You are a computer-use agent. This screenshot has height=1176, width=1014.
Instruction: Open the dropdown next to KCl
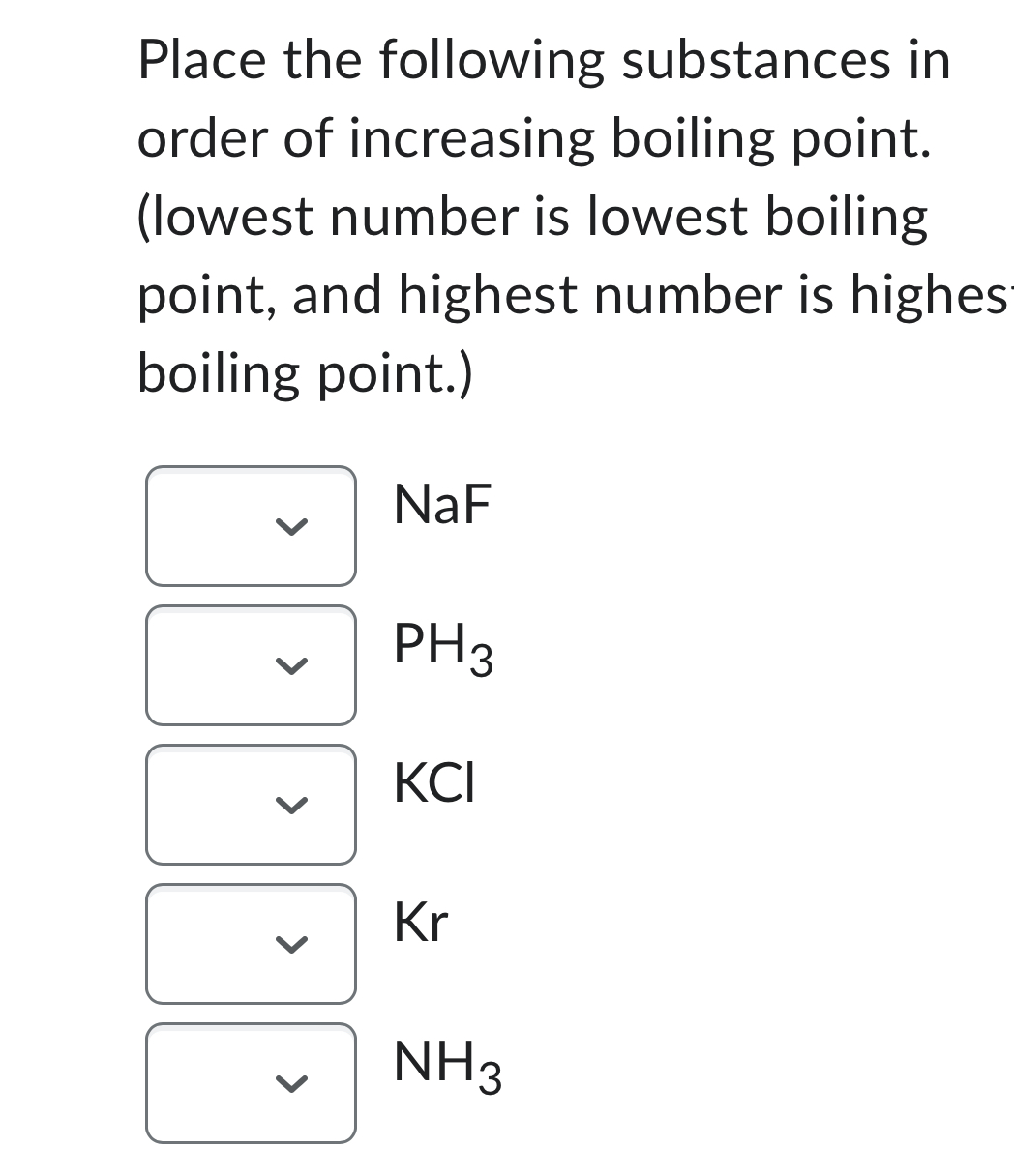(x=251, y=804)
